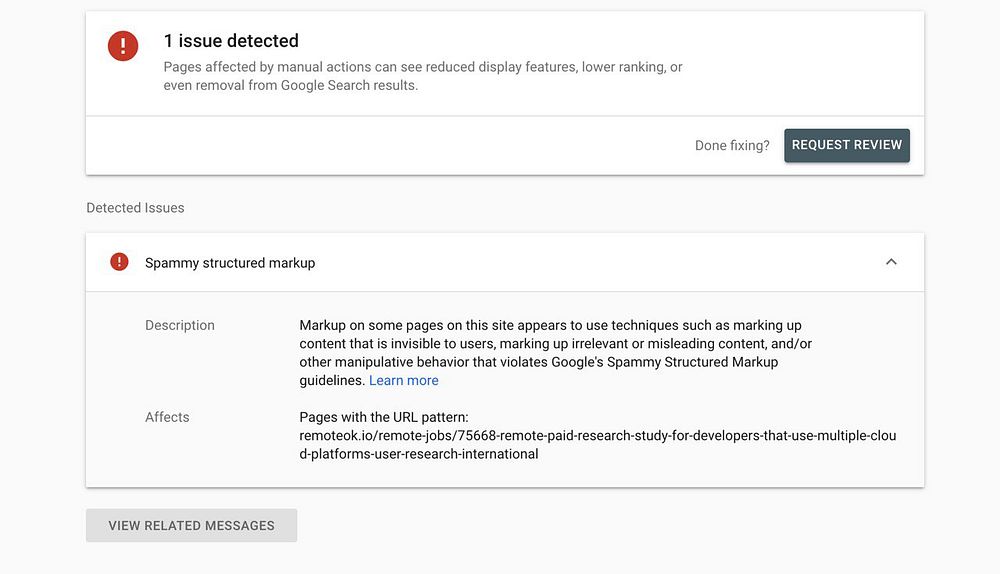Click the 'Affects' field label
Viewport: 1000px width, 574px height.
point(167,417)
